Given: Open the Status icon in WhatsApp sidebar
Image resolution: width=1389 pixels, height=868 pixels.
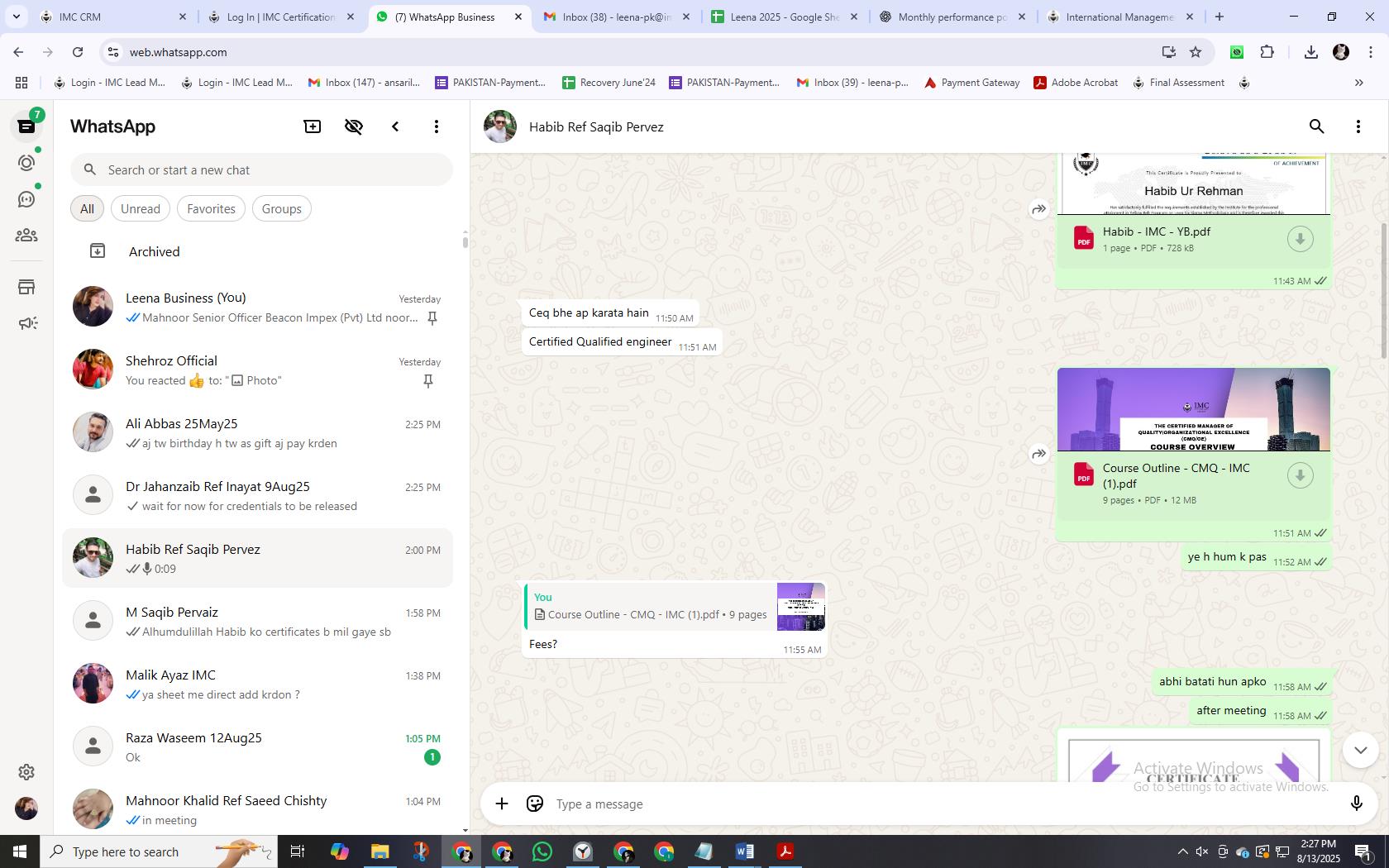Looking at the screenshot, I should click(x=26, y=163).
